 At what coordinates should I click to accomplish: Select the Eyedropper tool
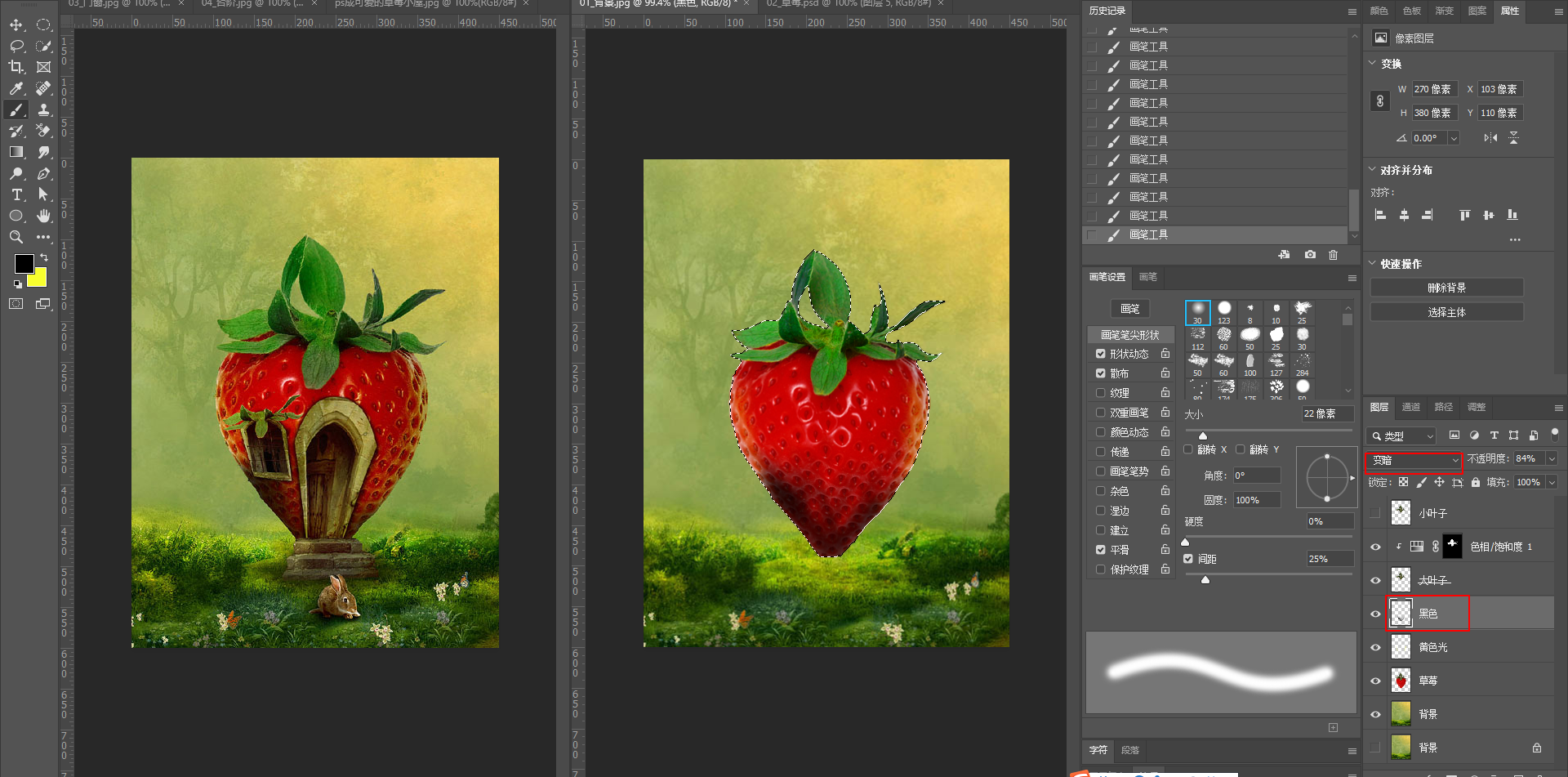(16, 88)
